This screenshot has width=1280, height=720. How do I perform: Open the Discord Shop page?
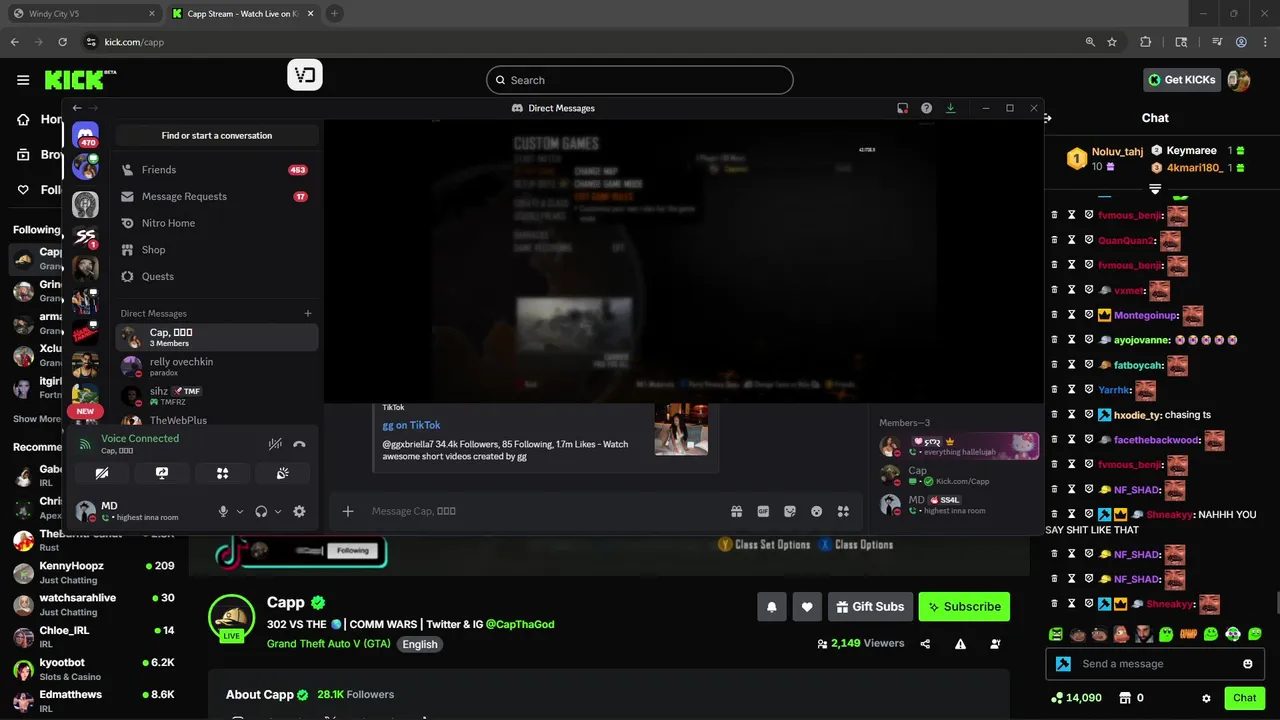[x=216, y=250]
